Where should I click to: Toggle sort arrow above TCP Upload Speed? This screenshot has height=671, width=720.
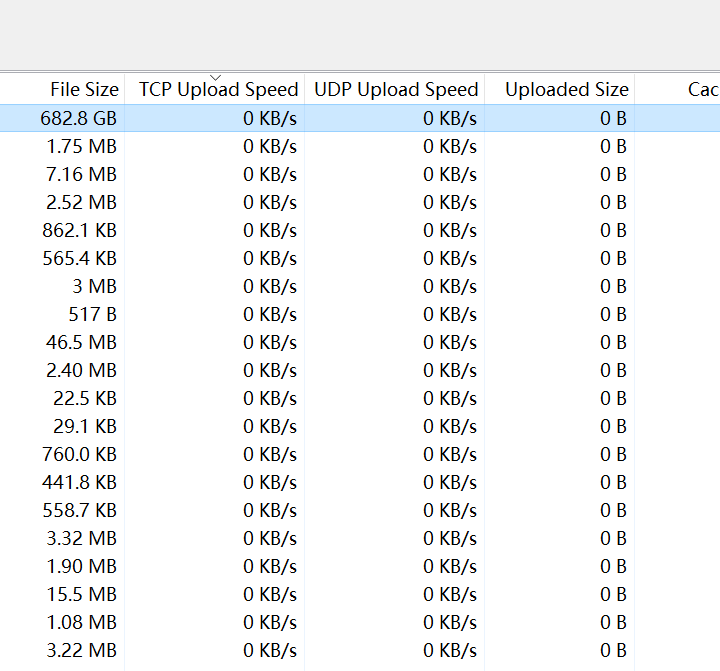click(x=215, y=77)
